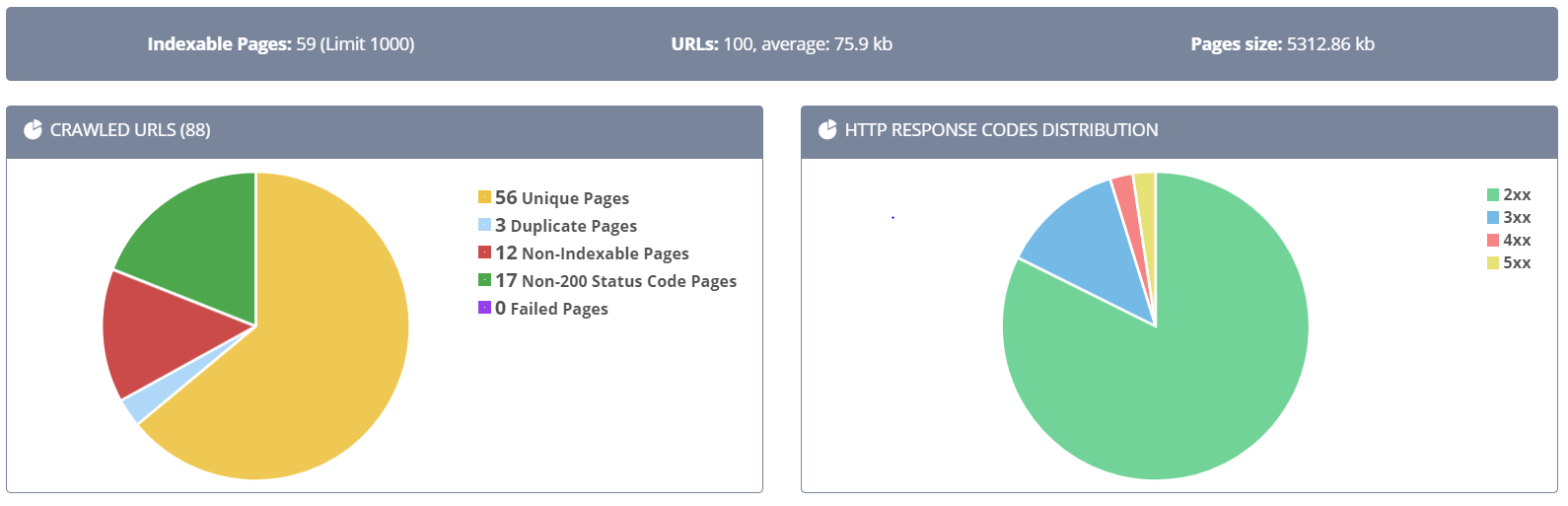Toggle the 5xx legend entry

(x=1508, y=263)
